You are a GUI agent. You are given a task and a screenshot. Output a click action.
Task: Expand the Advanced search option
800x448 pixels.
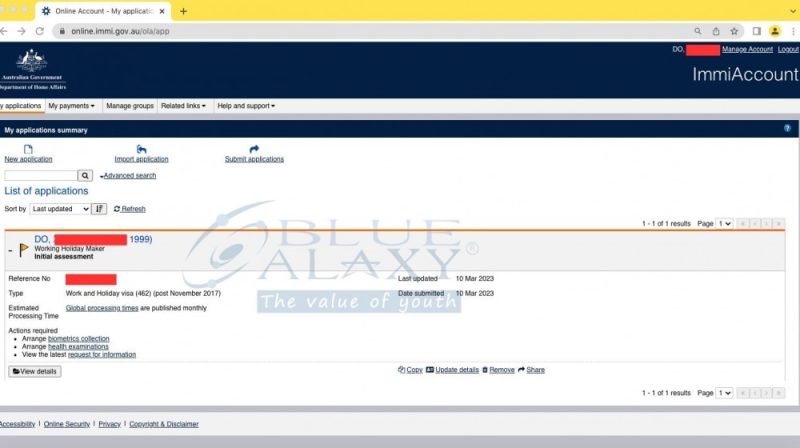(x=129, y=176)
